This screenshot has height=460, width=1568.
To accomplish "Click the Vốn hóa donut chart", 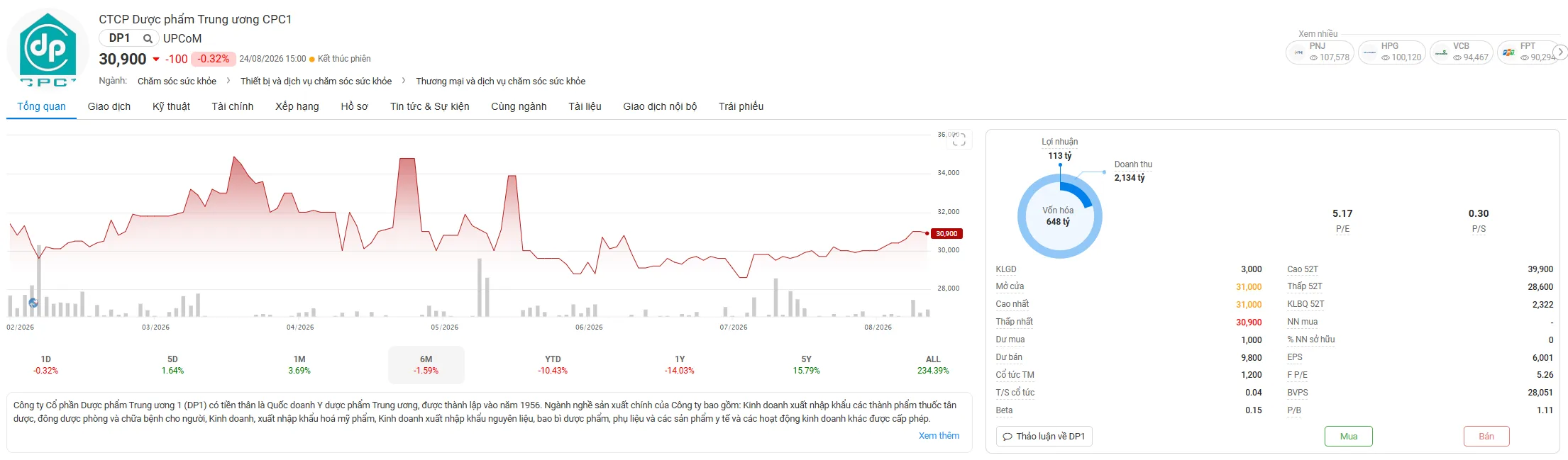I will pyautogui.click(x=1060, y=216).
